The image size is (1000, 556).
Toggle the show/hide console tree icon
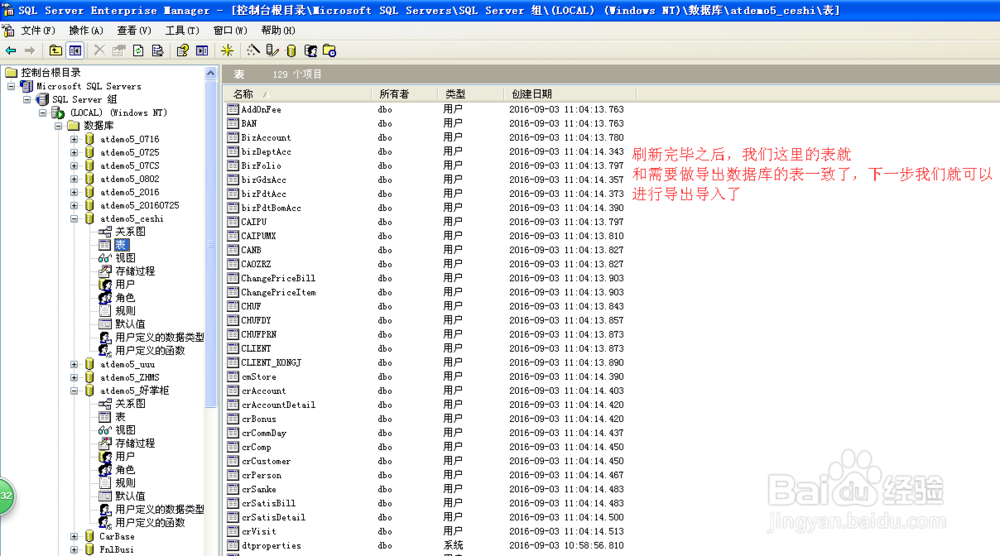tap(75, 50)
